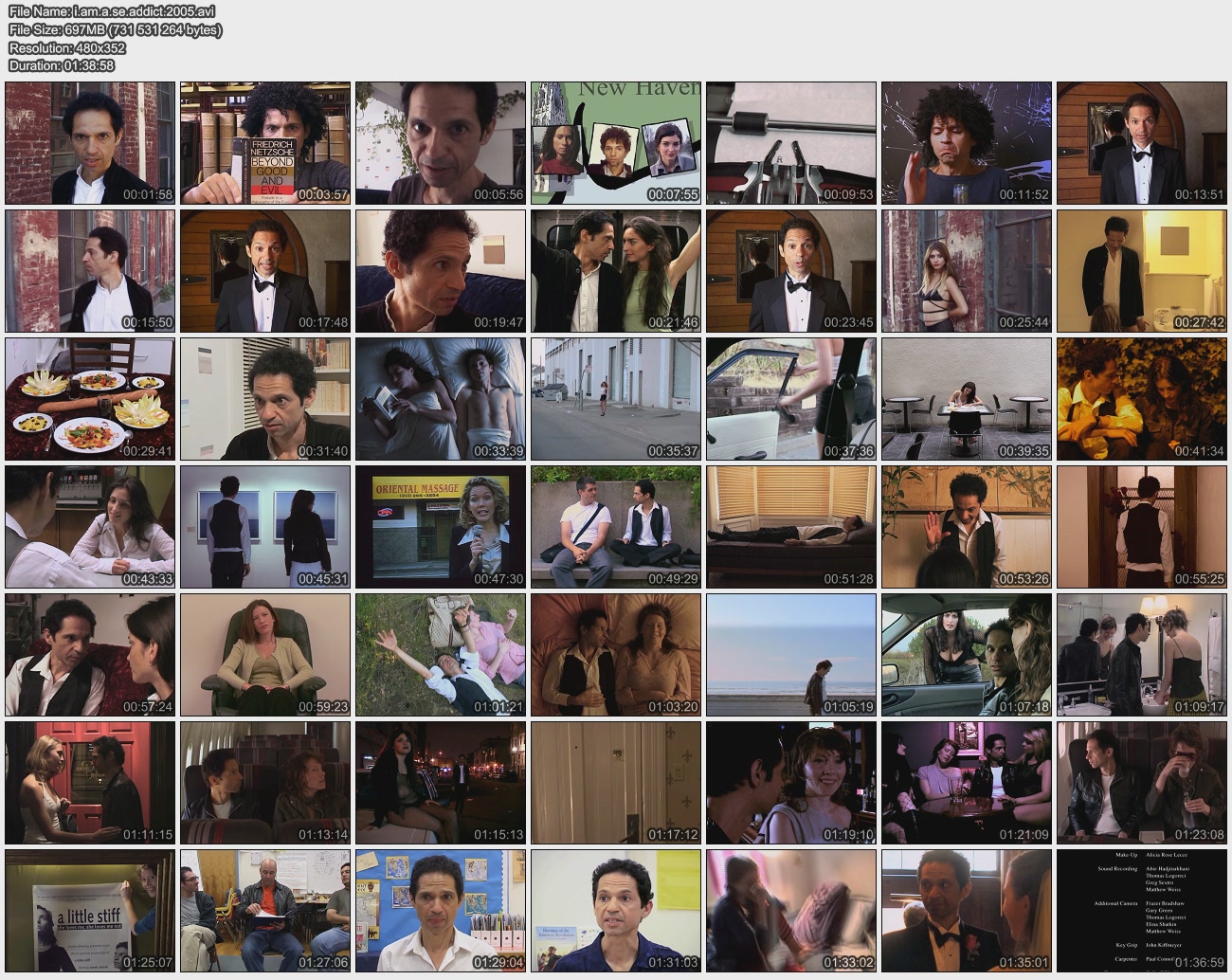This screenshot has width=1232, height=980.
Task: Select the empty street frame at 00:35:37
Action: (616, 399)
